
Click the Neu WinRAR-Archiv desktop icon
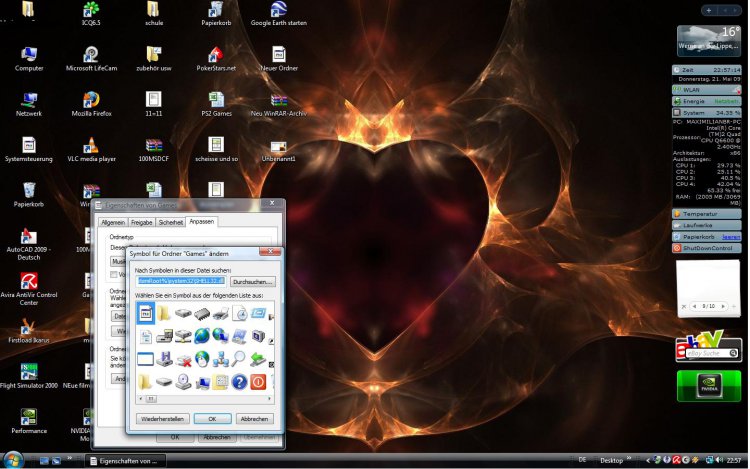tap(278, 104)
